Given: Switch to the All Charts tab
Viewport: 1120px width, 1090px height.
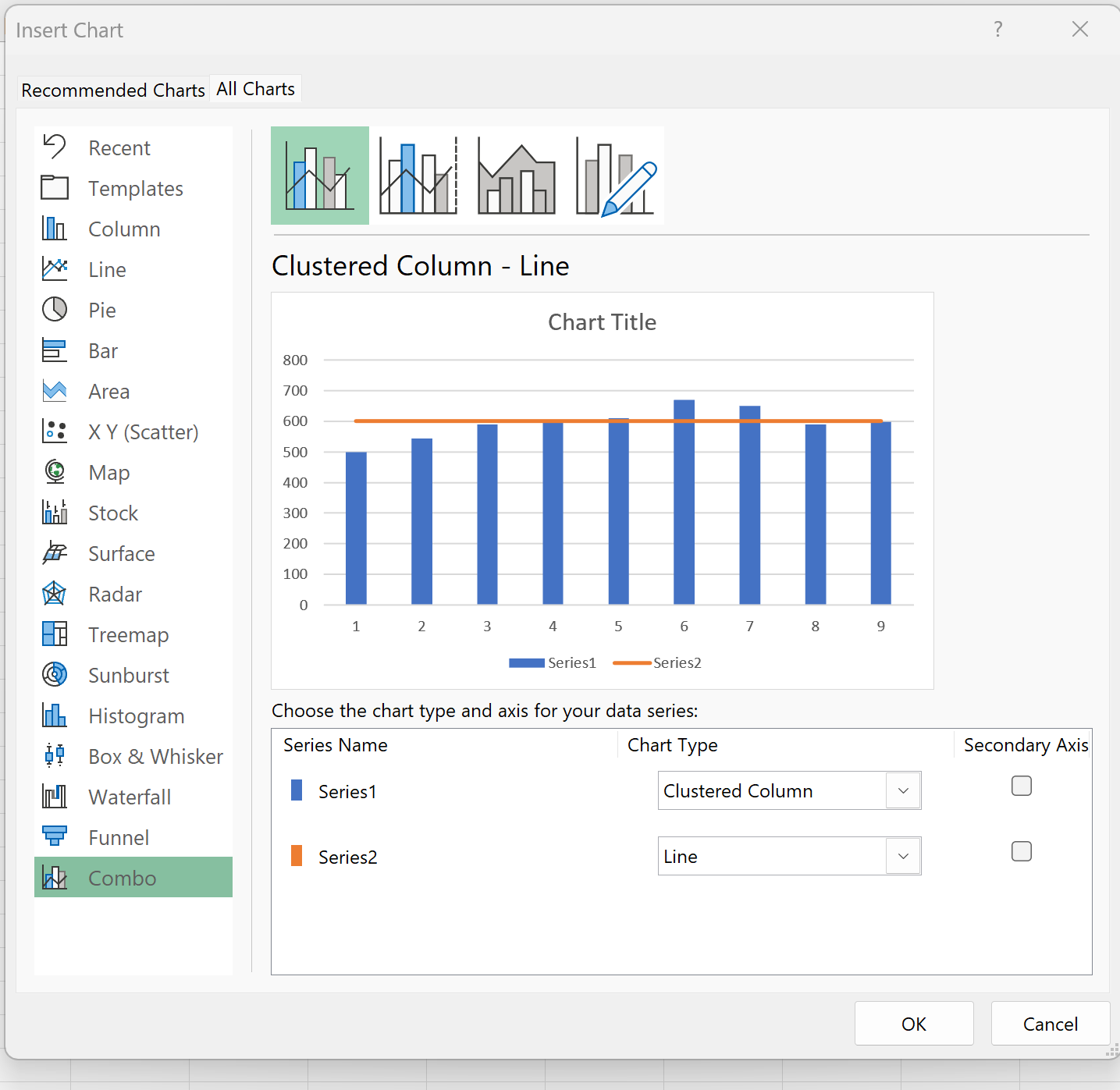Looking at the screenshot, I should (256, 90).
